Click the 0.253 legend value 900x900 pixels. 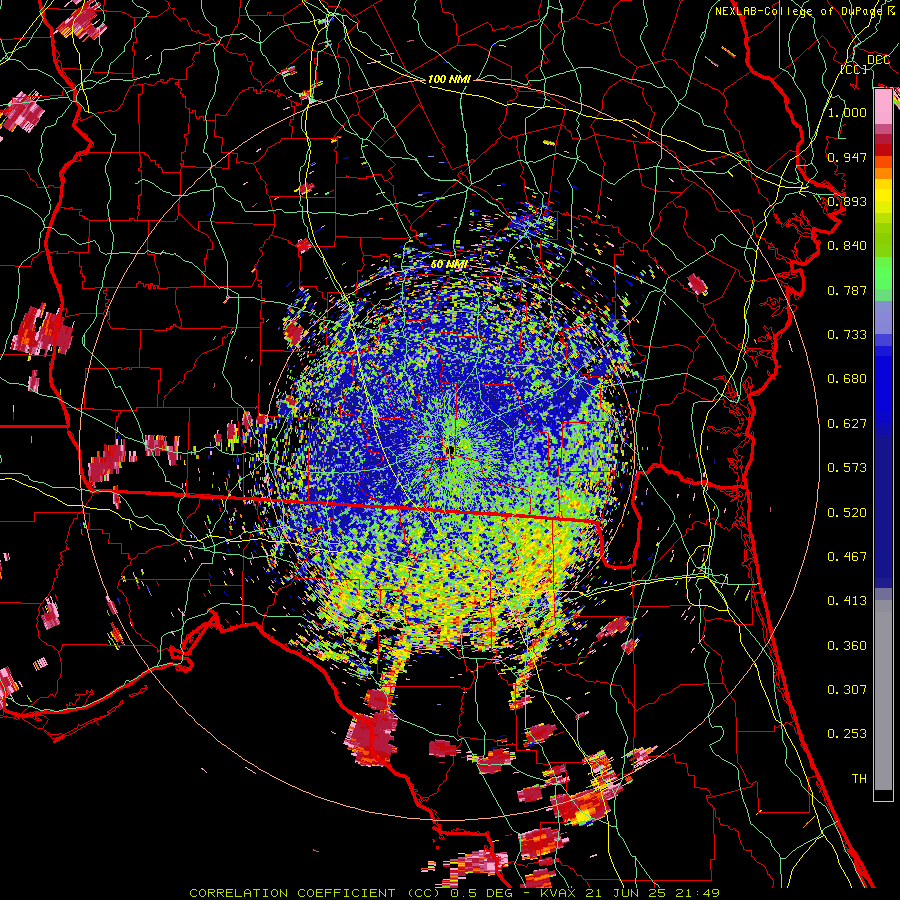(847, 734)
